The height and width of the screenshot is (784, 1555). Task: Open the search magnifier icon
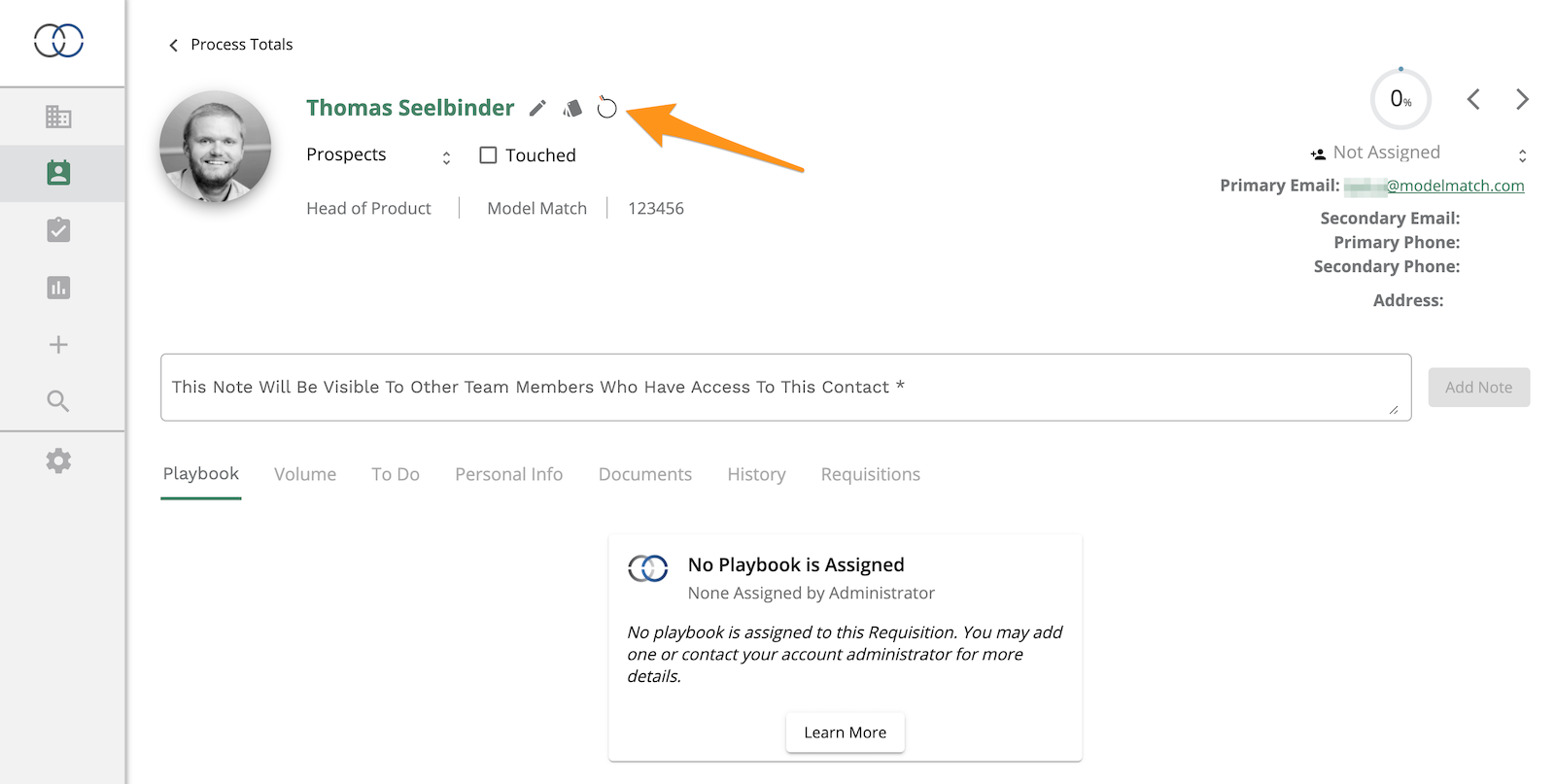[x=58, y=401]
